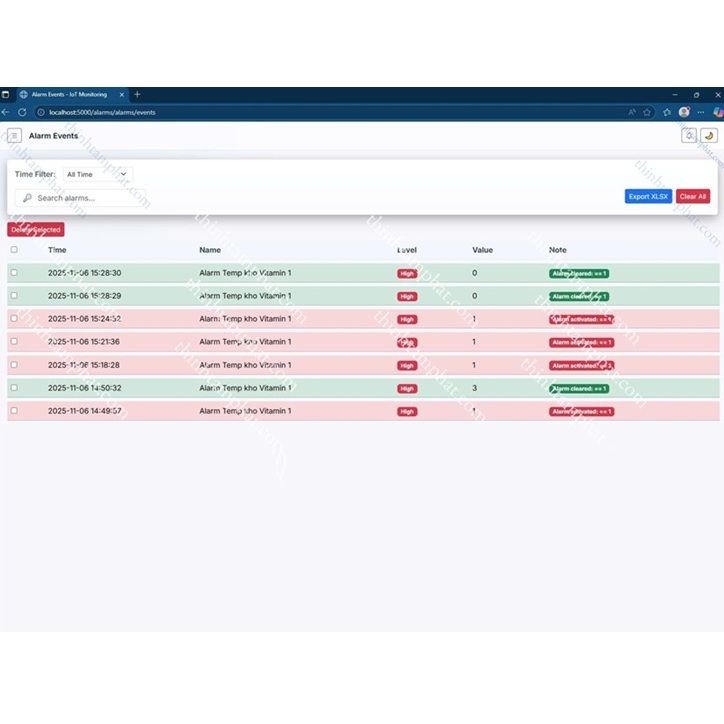Viewport: 724px width, 724px height.
Task: Click the header icon left of the moon
Action: click(689, 135)
